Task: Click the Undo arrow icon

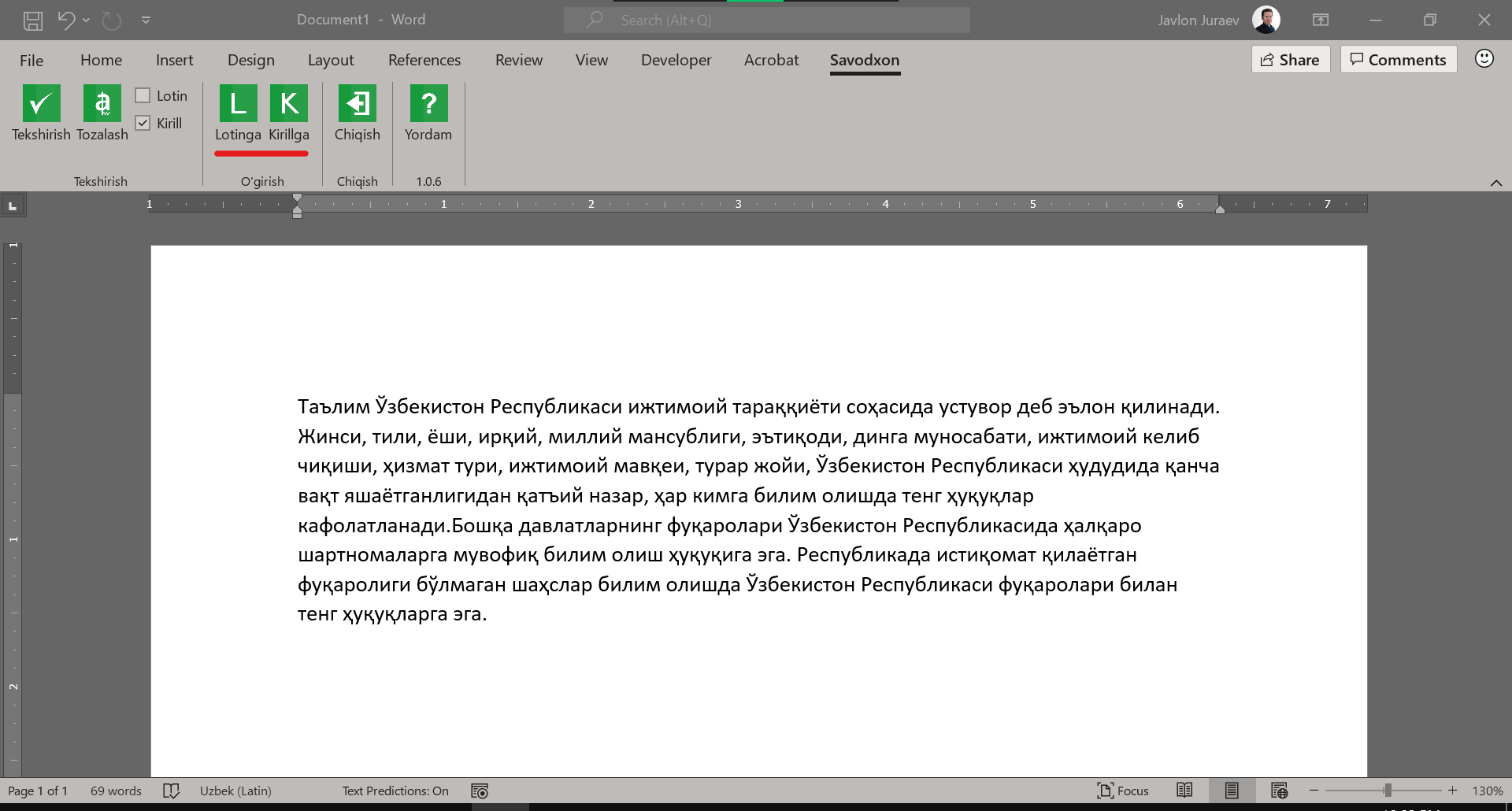Action: click(66, 20)
